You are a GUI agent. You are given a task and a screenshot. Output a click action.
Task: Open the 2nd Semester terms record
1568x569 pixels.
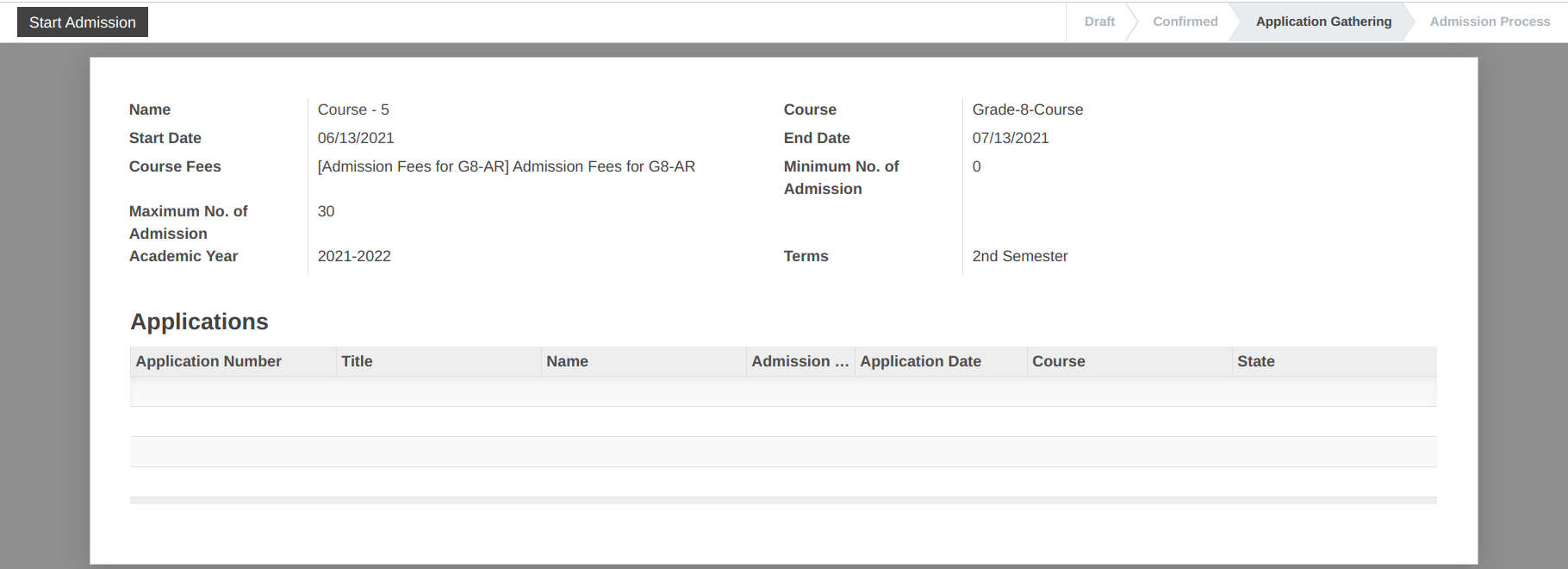coord(1020,256)
